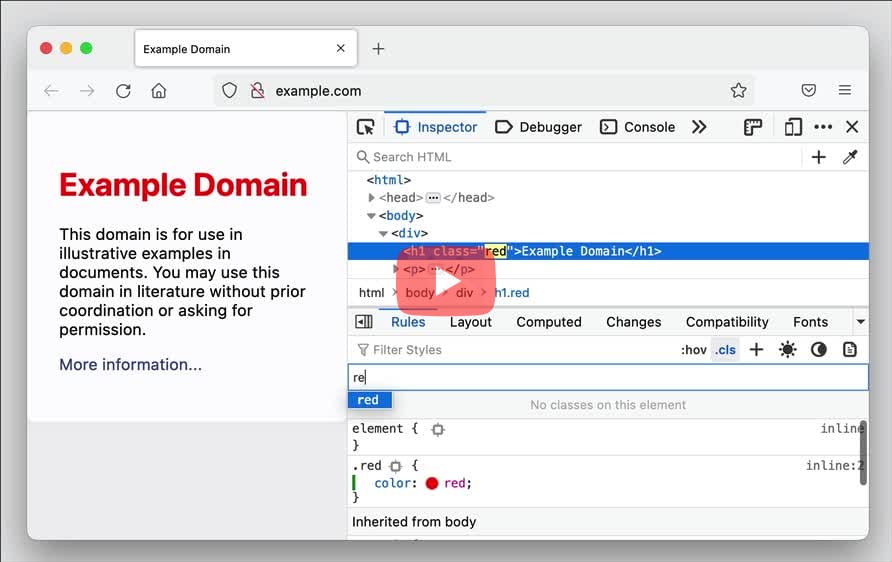Close the developer tools panel

click(x=852, y=127)
